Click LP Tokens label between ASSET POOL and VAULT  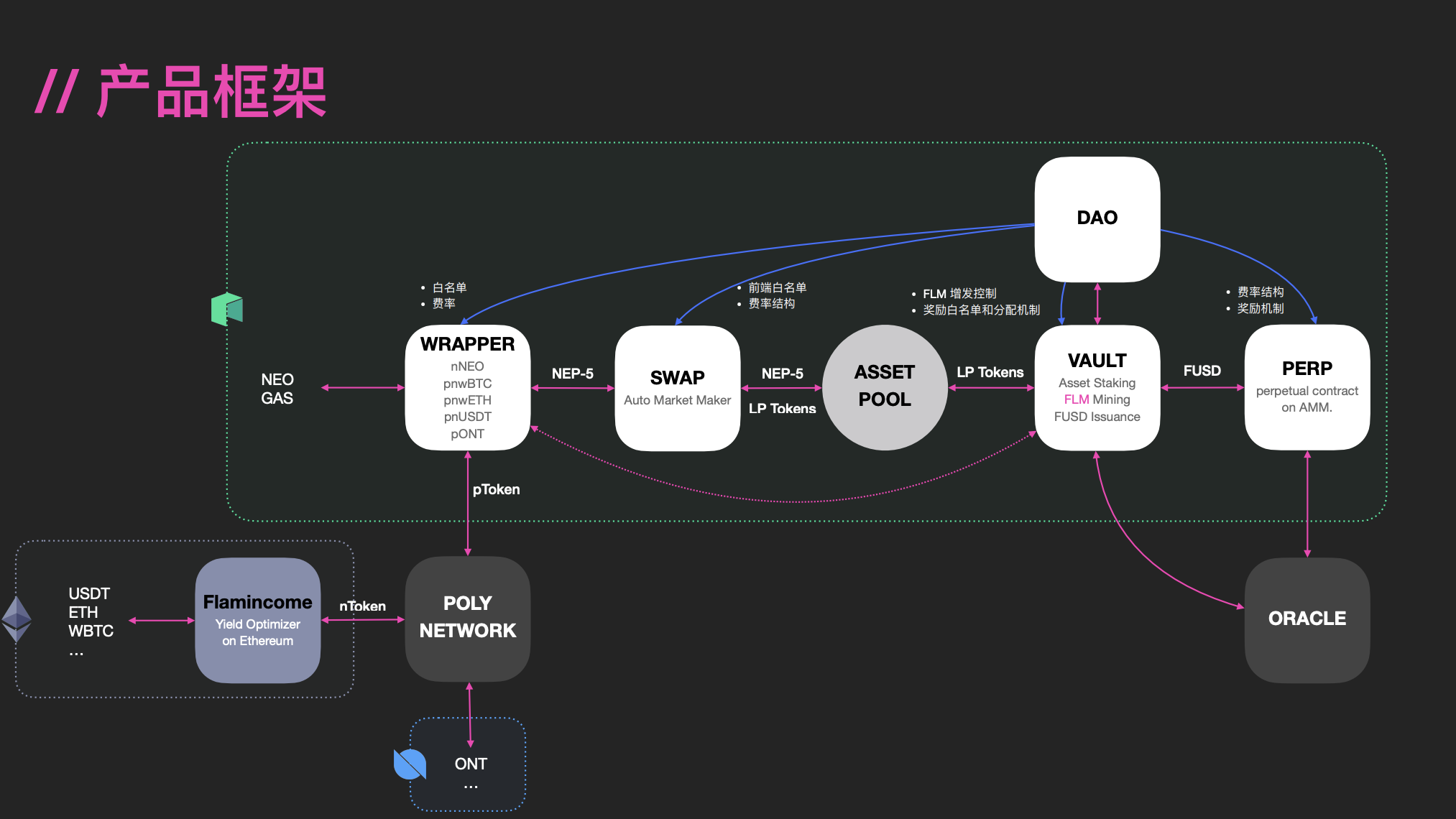pos(990,372)
